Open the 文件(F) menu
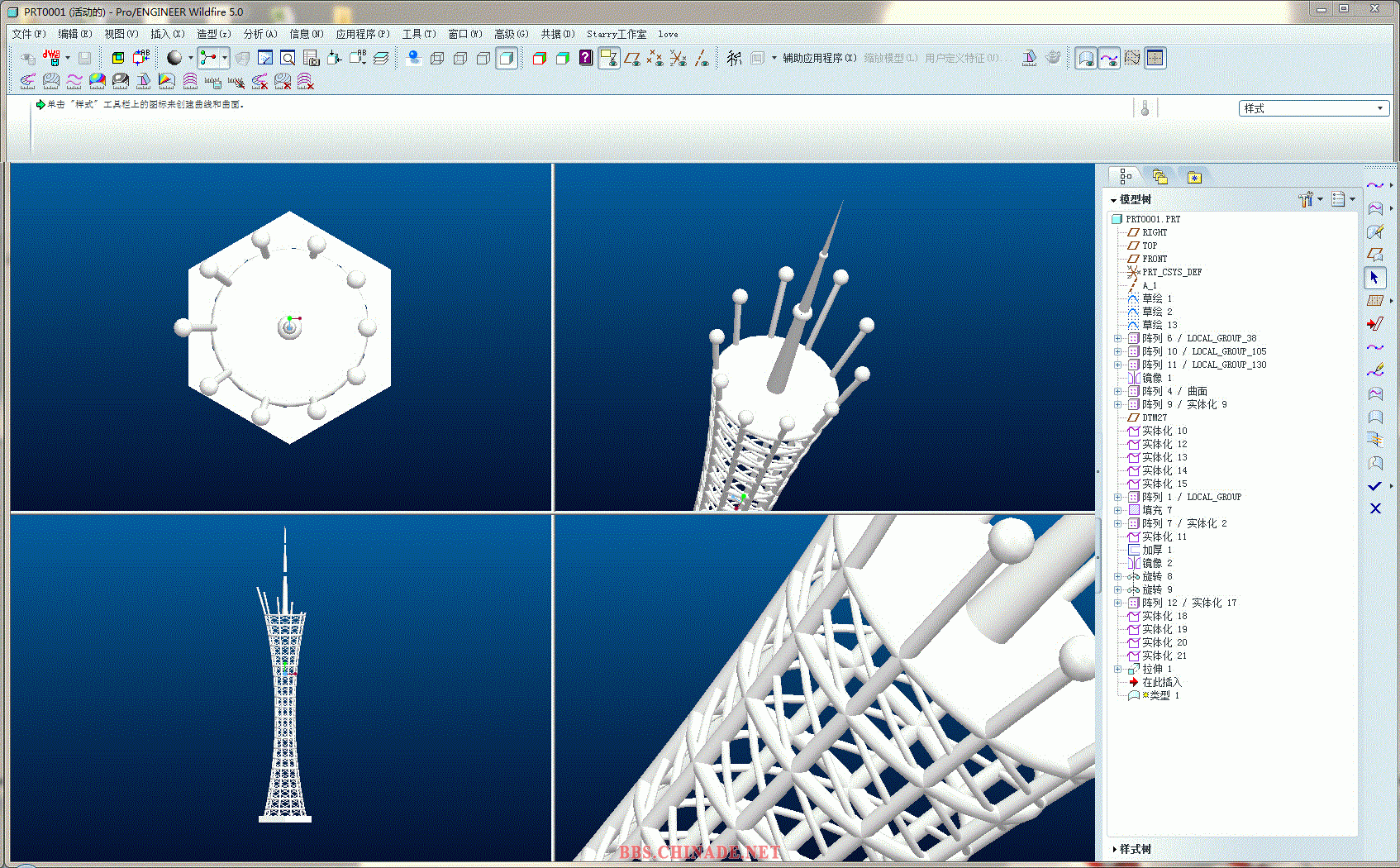The width and height of the screenshot is (1400, 868). (x=29, y=34)
